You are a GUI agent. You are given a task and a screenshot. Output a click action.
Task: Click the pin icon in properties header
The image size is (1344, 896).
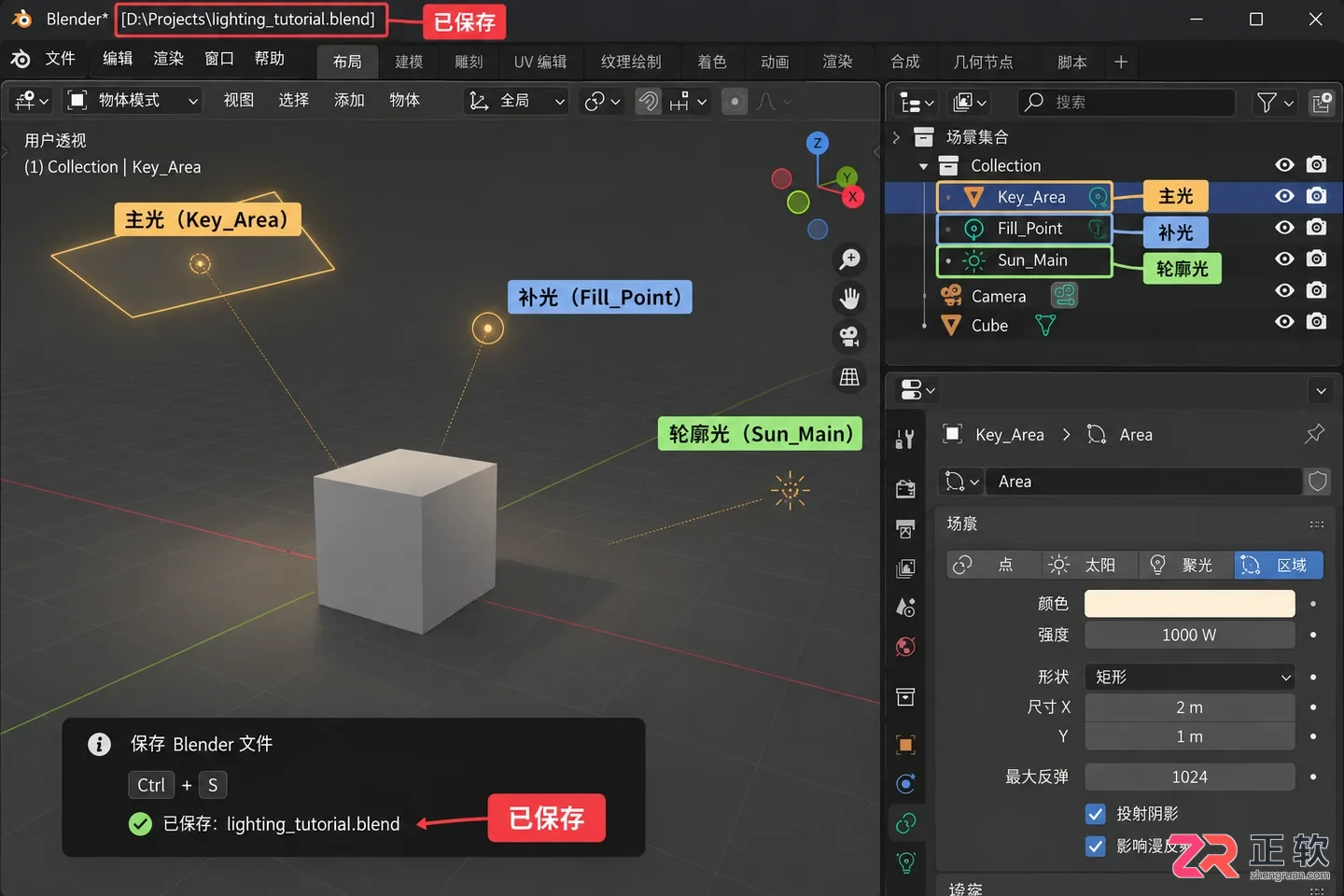[x=1315, y=434]
